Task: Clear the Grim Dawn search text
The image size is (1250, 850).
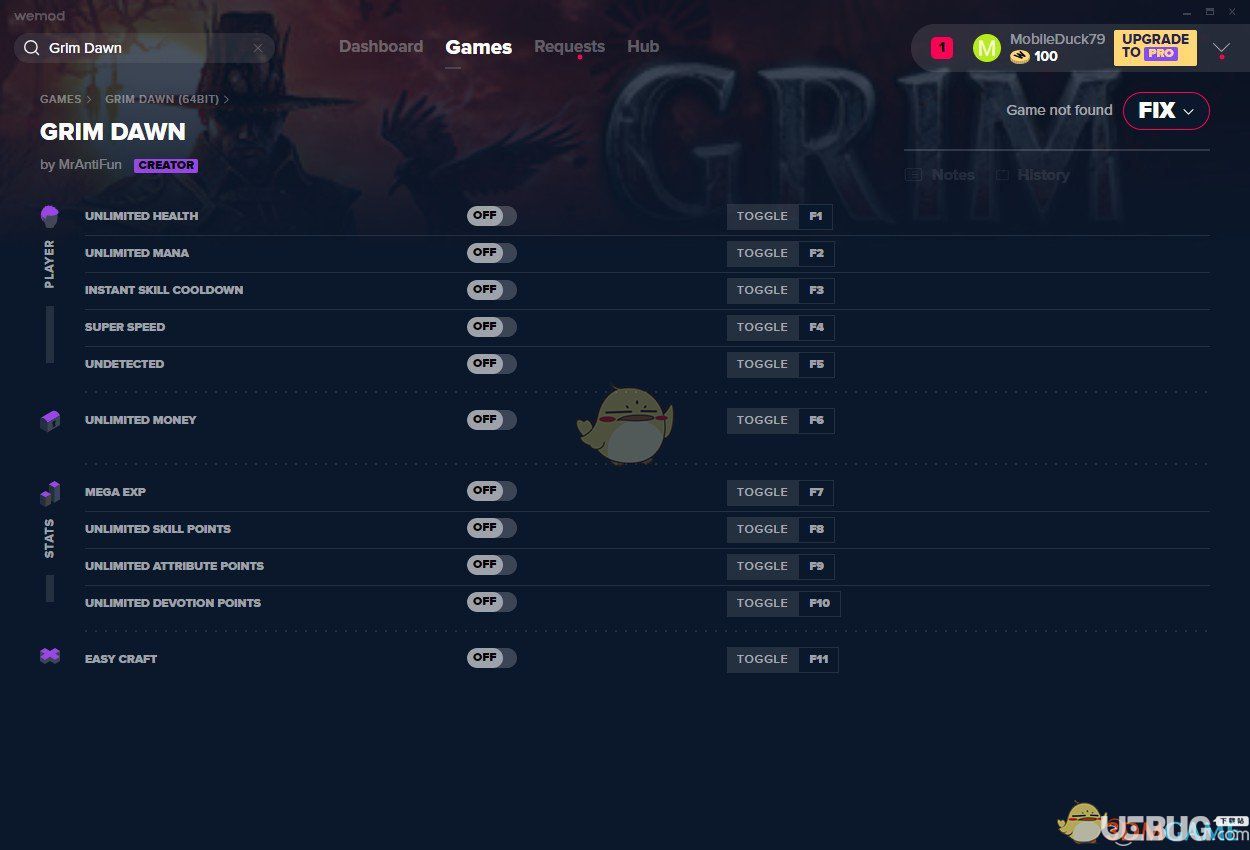Action: (x=258, y=48)
